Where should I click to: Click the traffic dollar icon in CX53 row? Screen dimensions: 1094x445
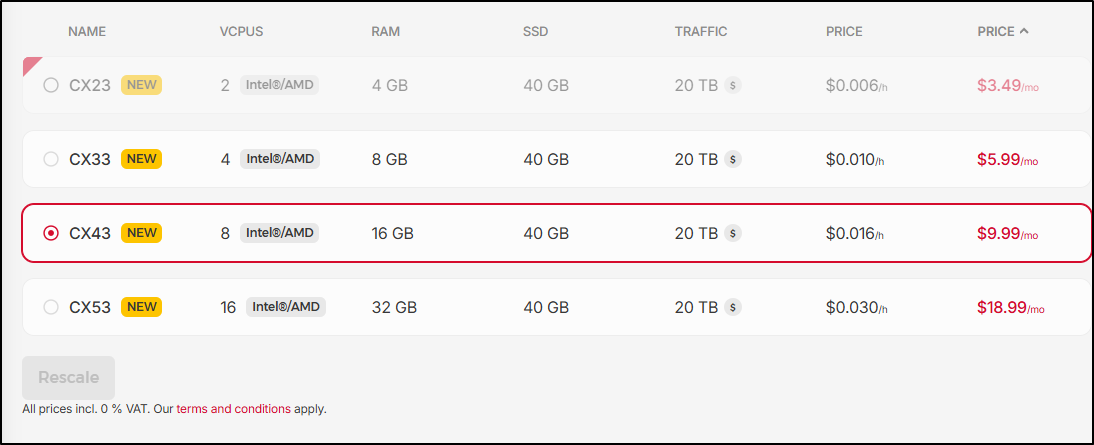733,307
